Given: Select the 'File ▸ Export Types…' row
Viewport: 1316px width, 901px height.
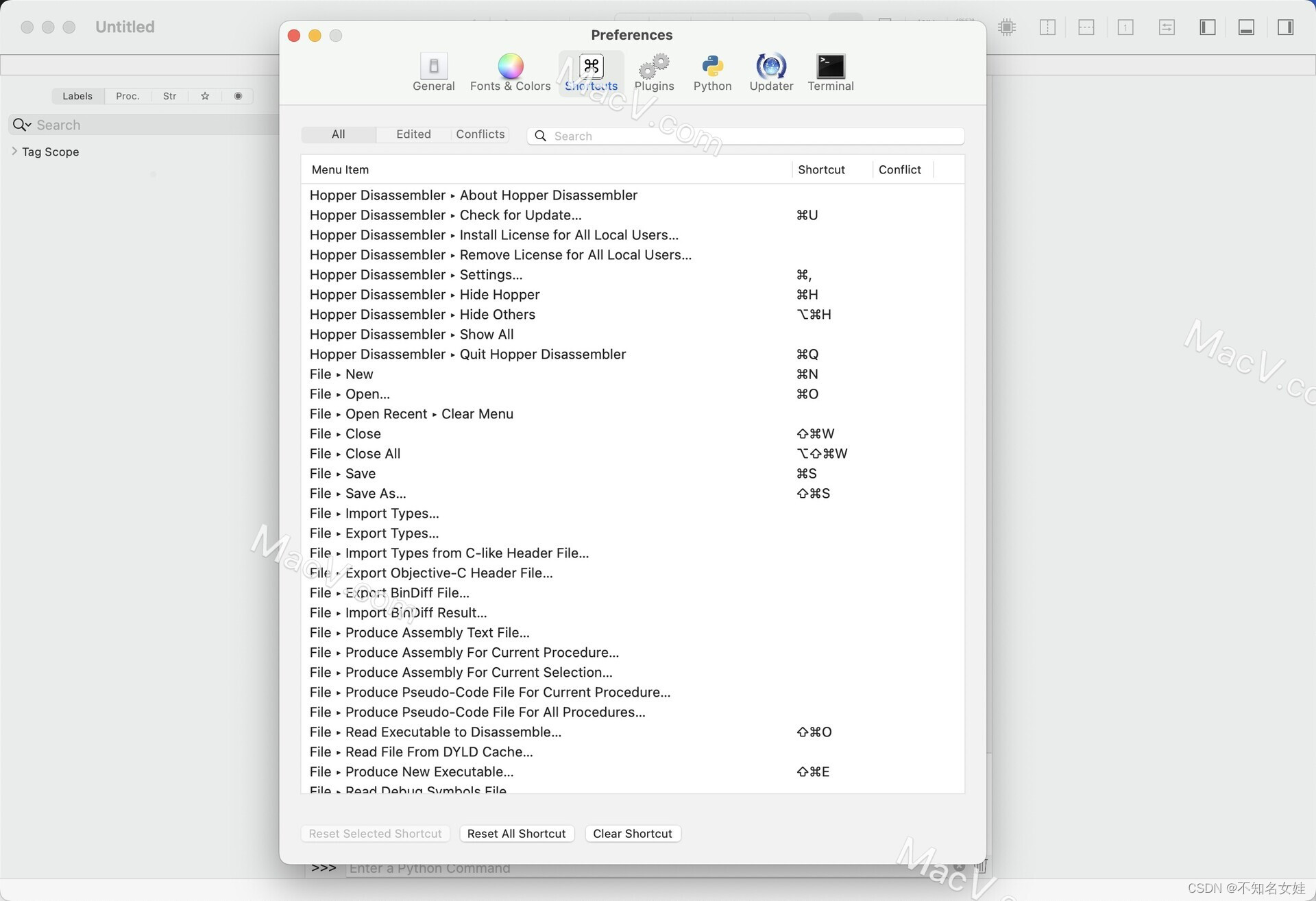Looking at the screenshot, I should (x=633, y=533).
